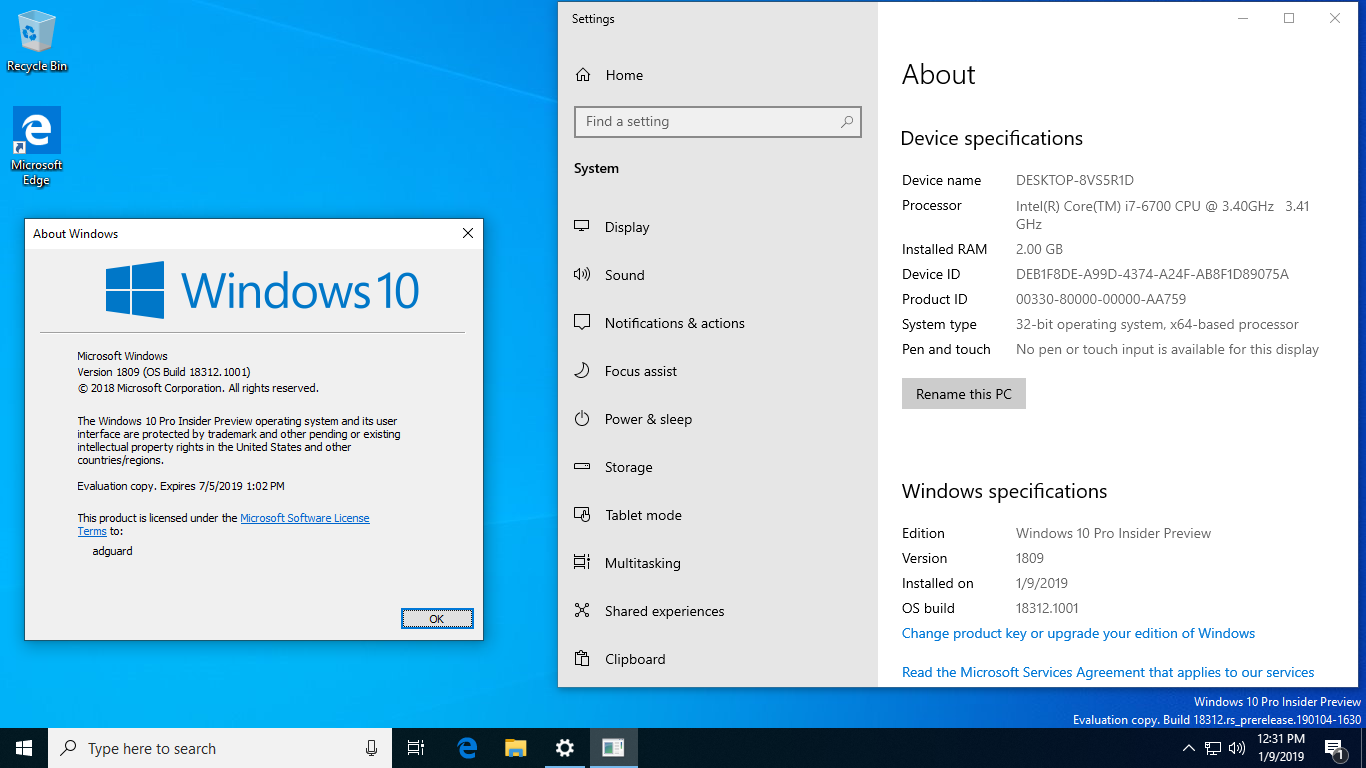Click the OS build value 18312.1001 in Settings
Image resolution: width=1366 pixels, height=768 pixels.
(1047, 608)
